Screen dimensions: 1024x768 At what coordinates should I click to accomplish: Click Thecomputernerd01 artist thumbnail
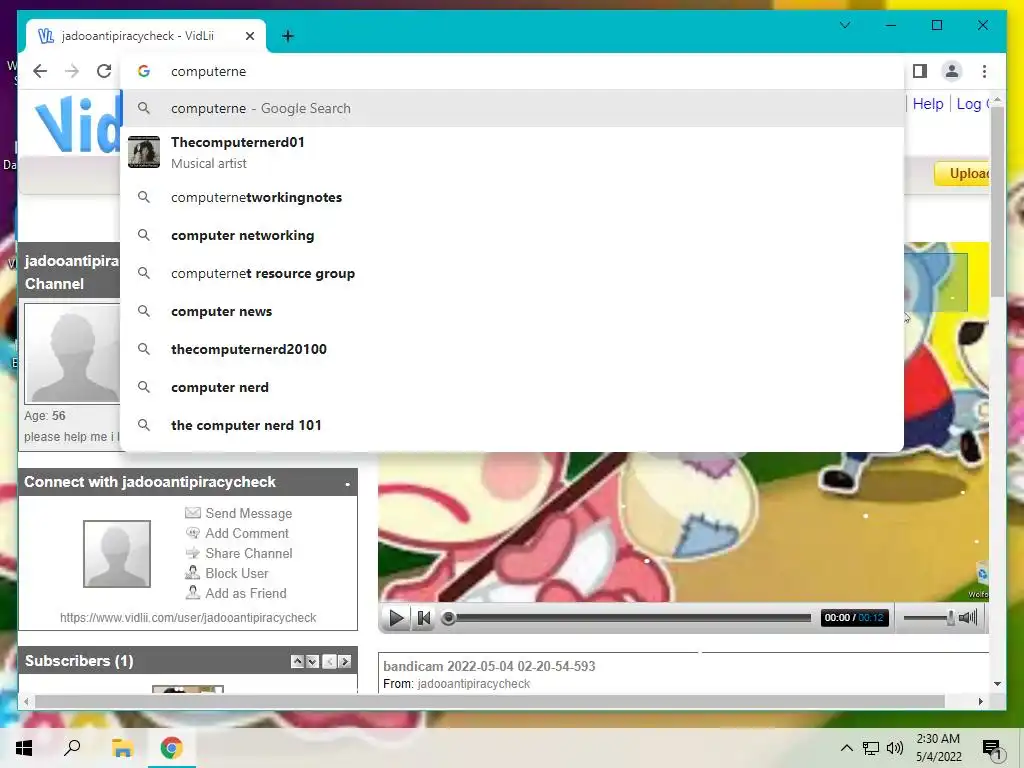tap(144, 152)
